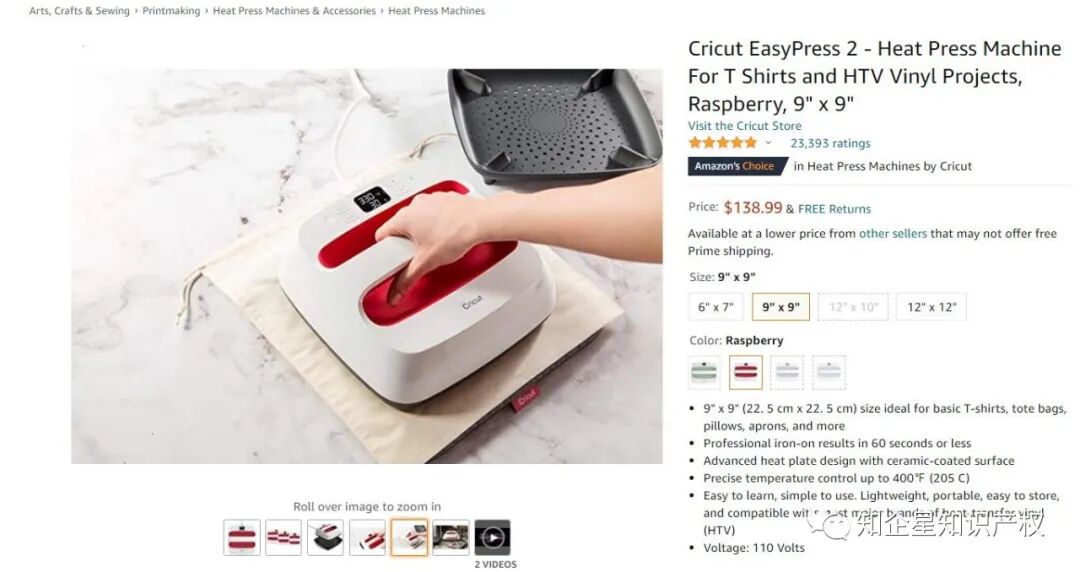Screen dimensions: 1080x572
Task: Select the 6" x 7" size option
Action: [716, 307]
